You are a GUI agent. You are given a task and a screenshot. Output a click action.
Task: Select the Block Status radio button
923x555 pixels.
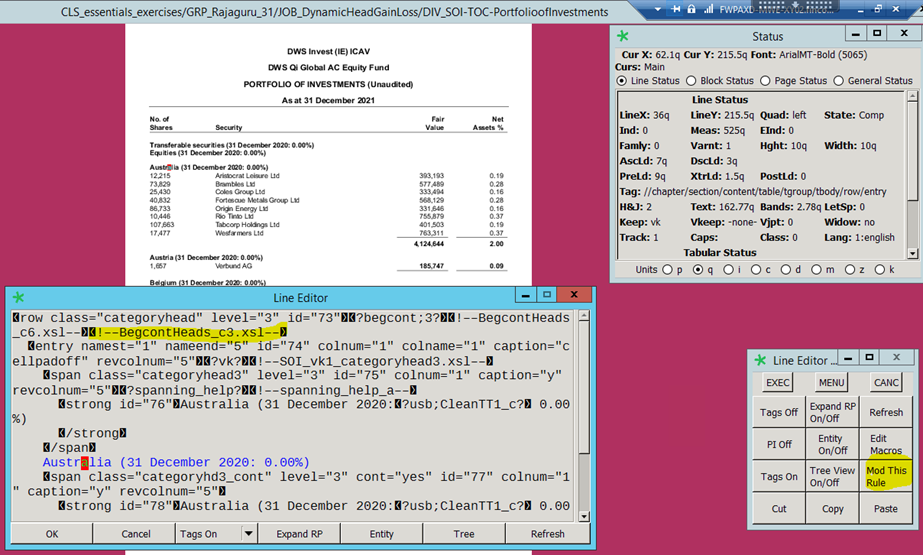pyautogui.click(x=691, y=81)
